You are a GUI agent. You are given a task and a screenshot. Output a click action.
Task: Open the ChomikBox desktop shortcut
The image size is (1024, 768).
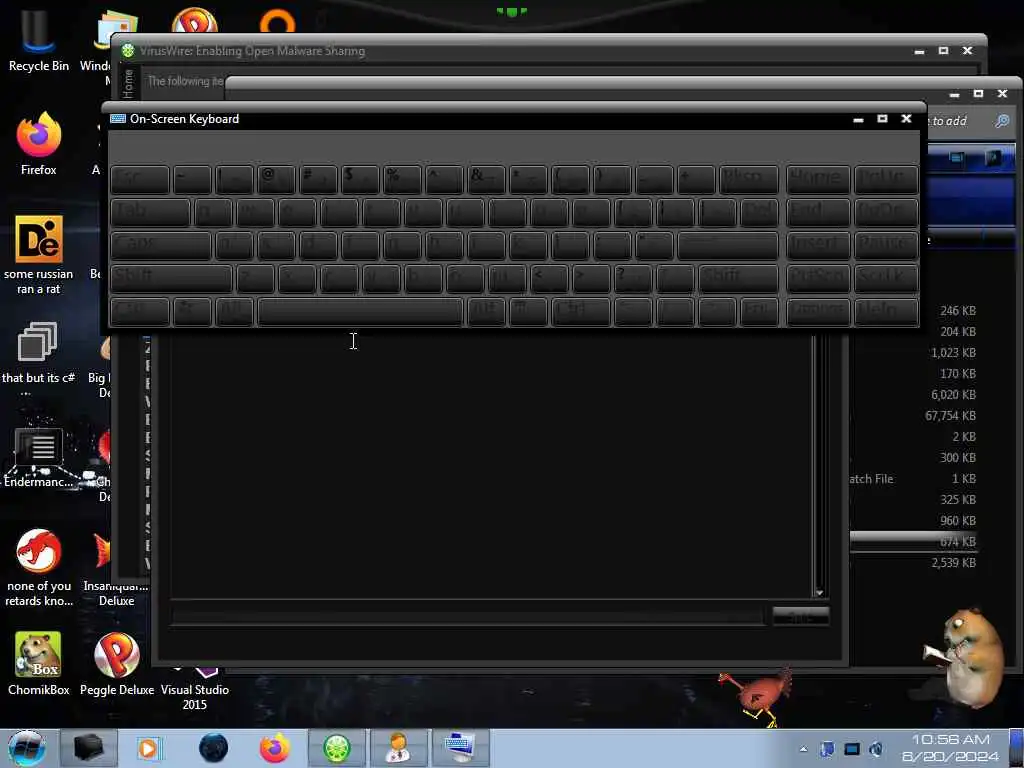(39, 664)
